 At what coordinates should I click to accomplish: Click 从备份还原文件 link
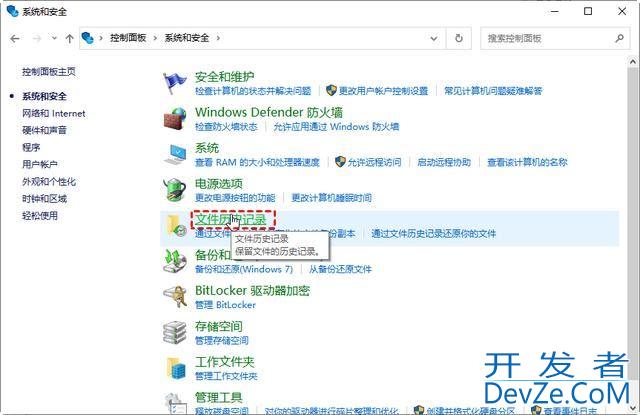pos(340,269)
